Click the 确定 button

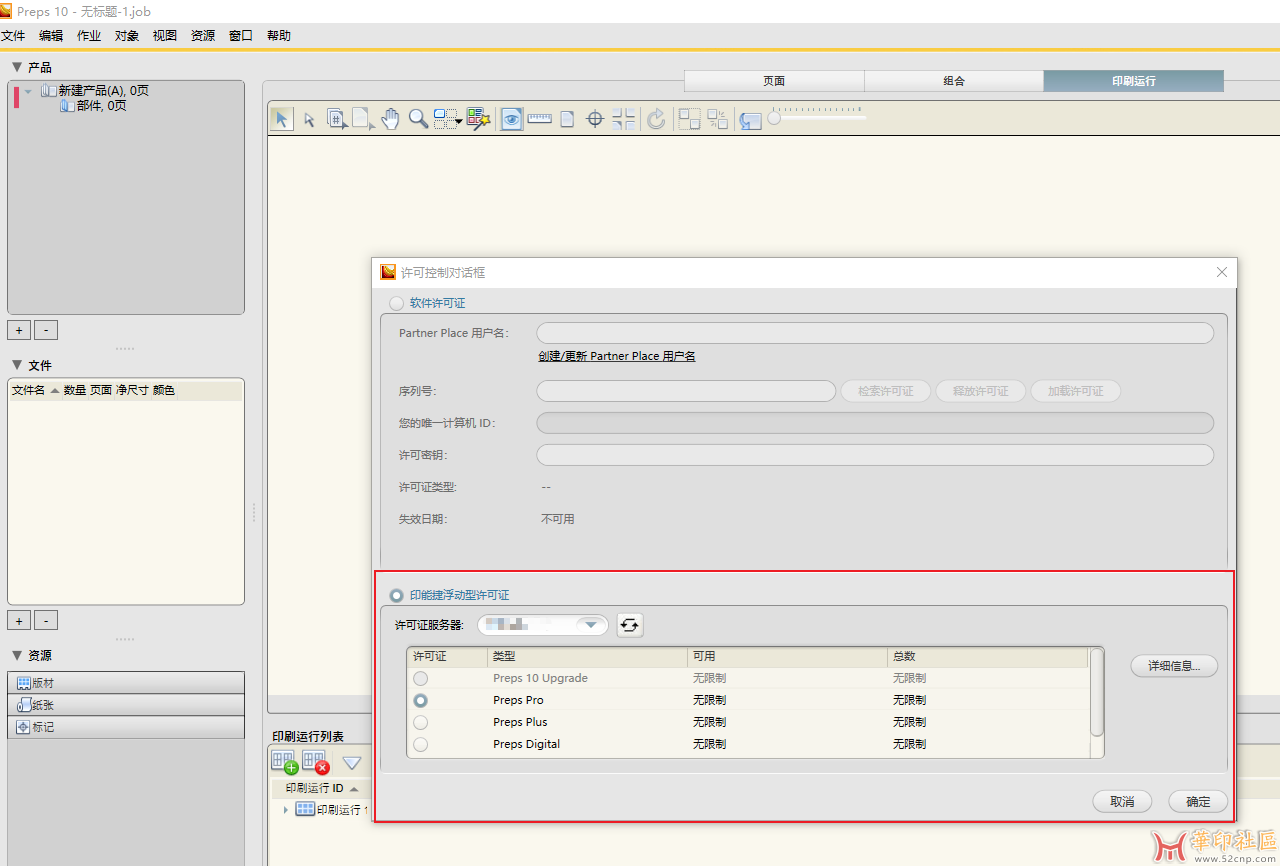pos(1198,801)
